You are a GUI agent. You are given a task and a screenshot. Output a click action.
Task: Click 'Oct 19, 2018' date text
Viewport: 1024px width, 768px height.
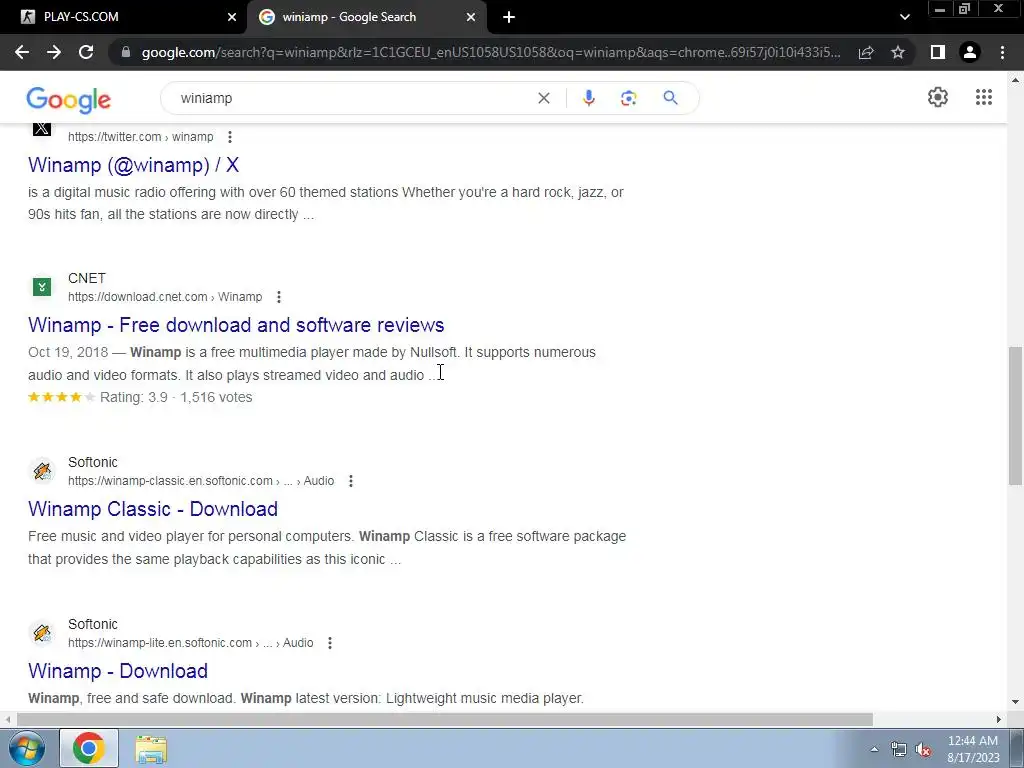[x=68, y=353]
